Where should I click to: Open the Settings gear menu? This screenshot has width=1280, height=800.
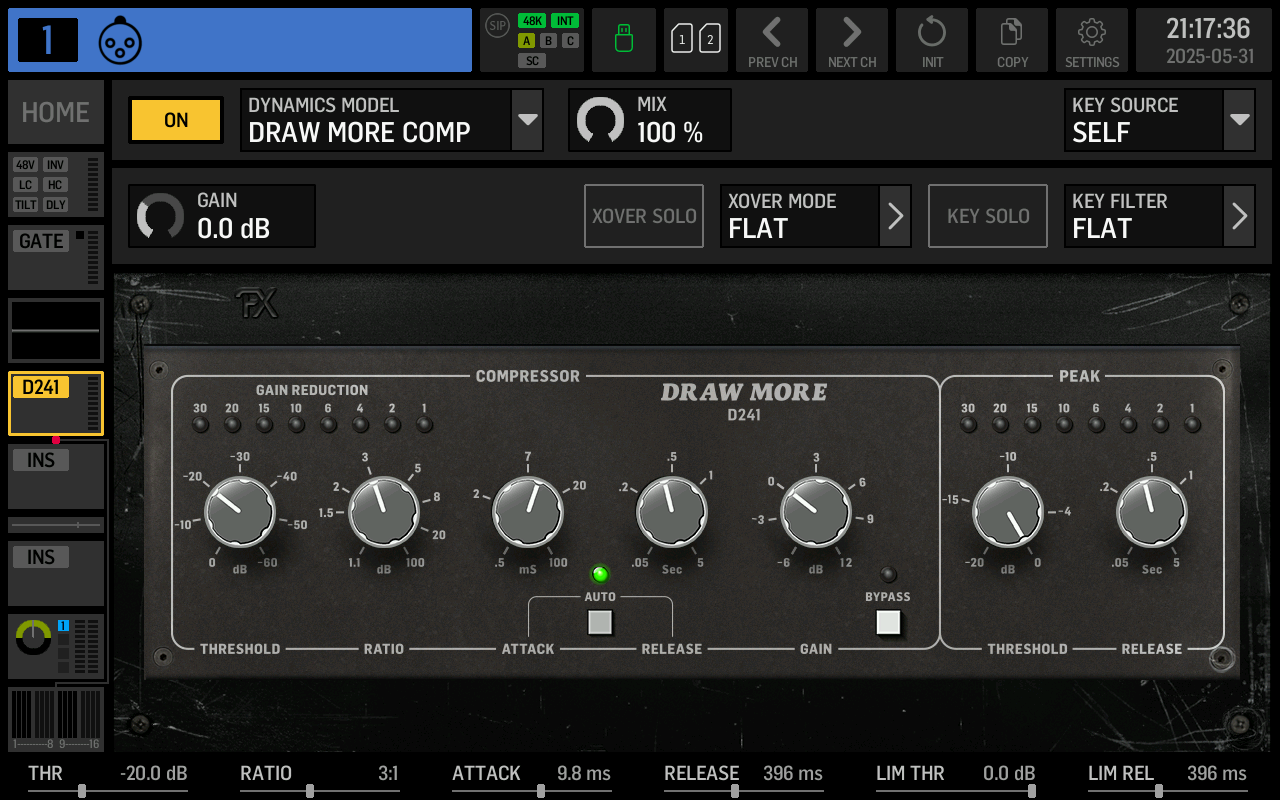[x=1092, y=40]
